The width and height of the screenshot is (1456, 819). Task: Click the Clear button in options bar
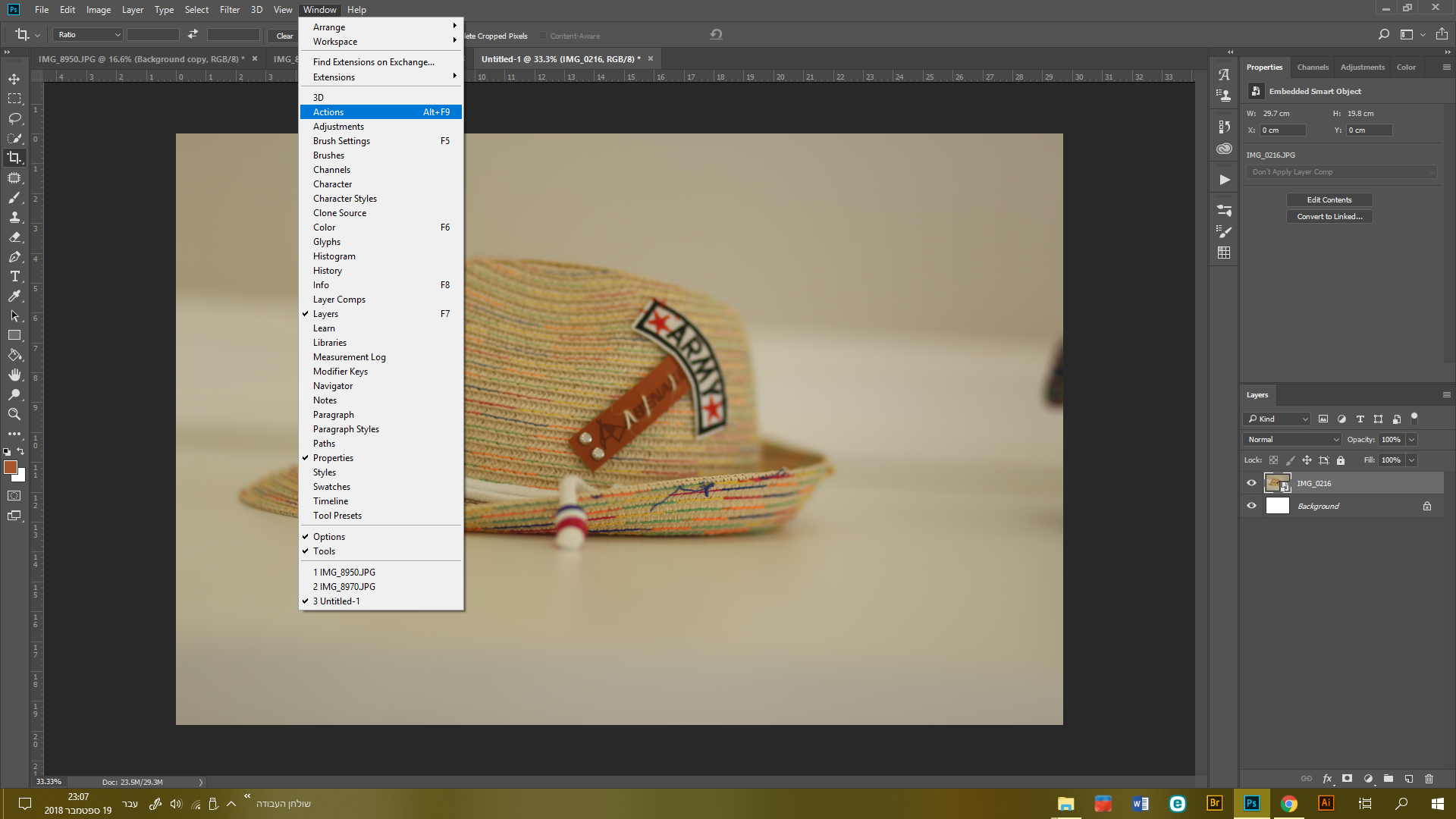click(x=284, y=36)
